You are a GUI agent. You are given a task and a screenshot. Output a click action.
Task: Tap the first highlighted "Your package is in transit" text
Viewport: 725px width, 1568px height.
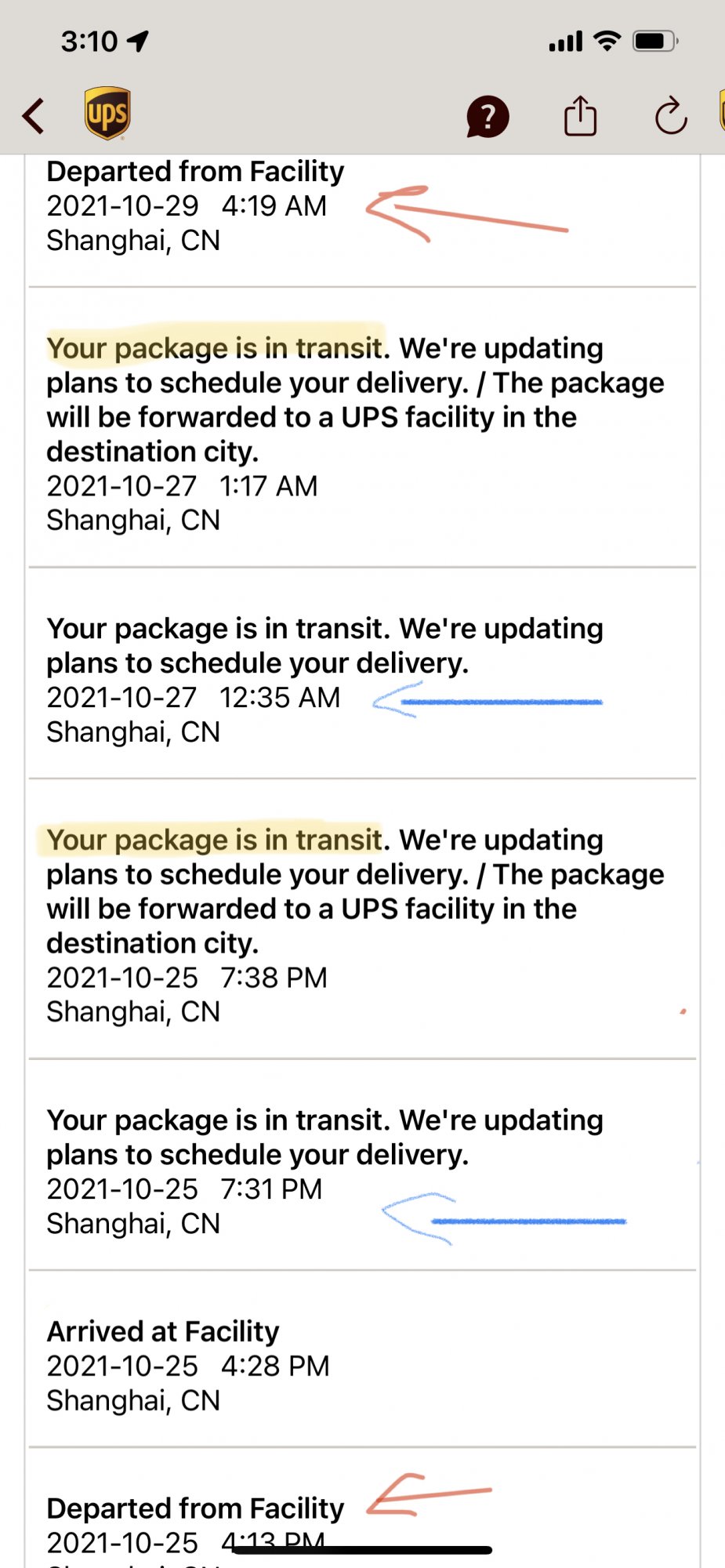[x=215, y=347]
